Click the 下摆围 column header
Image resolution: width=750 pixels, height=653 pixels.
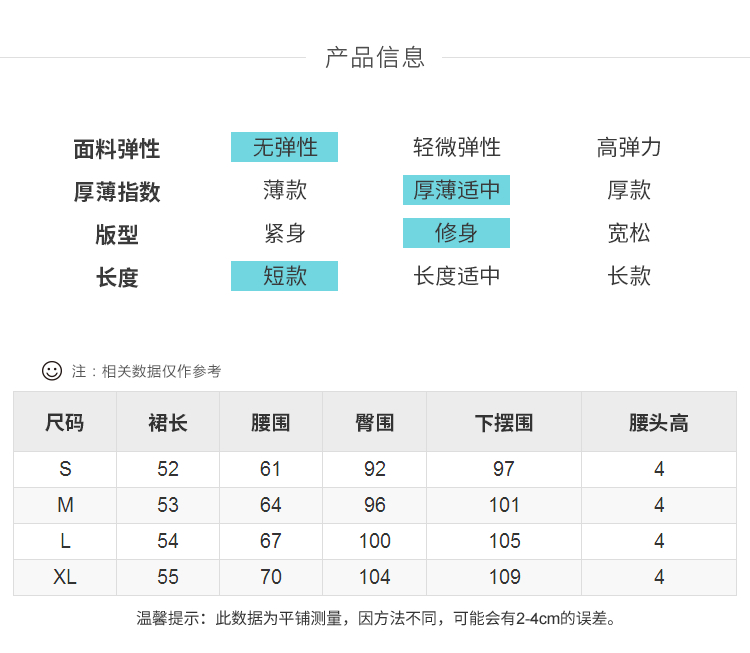504,422
